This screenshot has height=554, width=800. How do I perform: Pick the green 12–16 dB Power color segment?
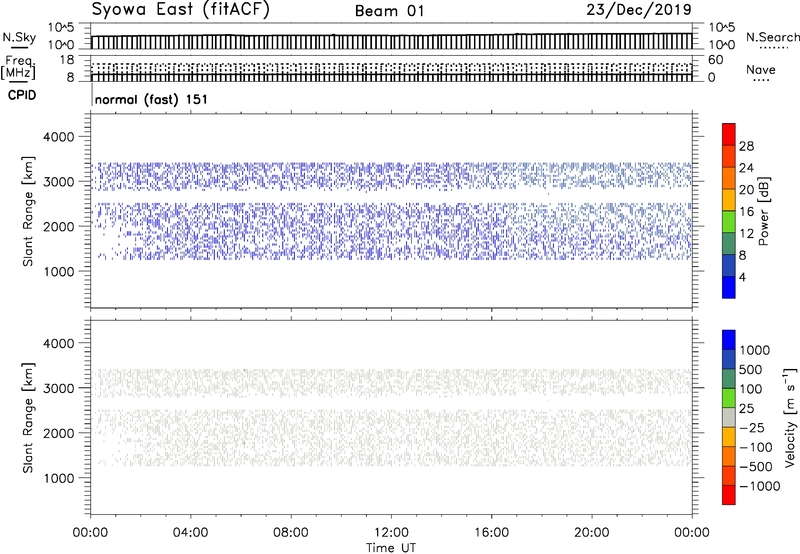(729, 222)
